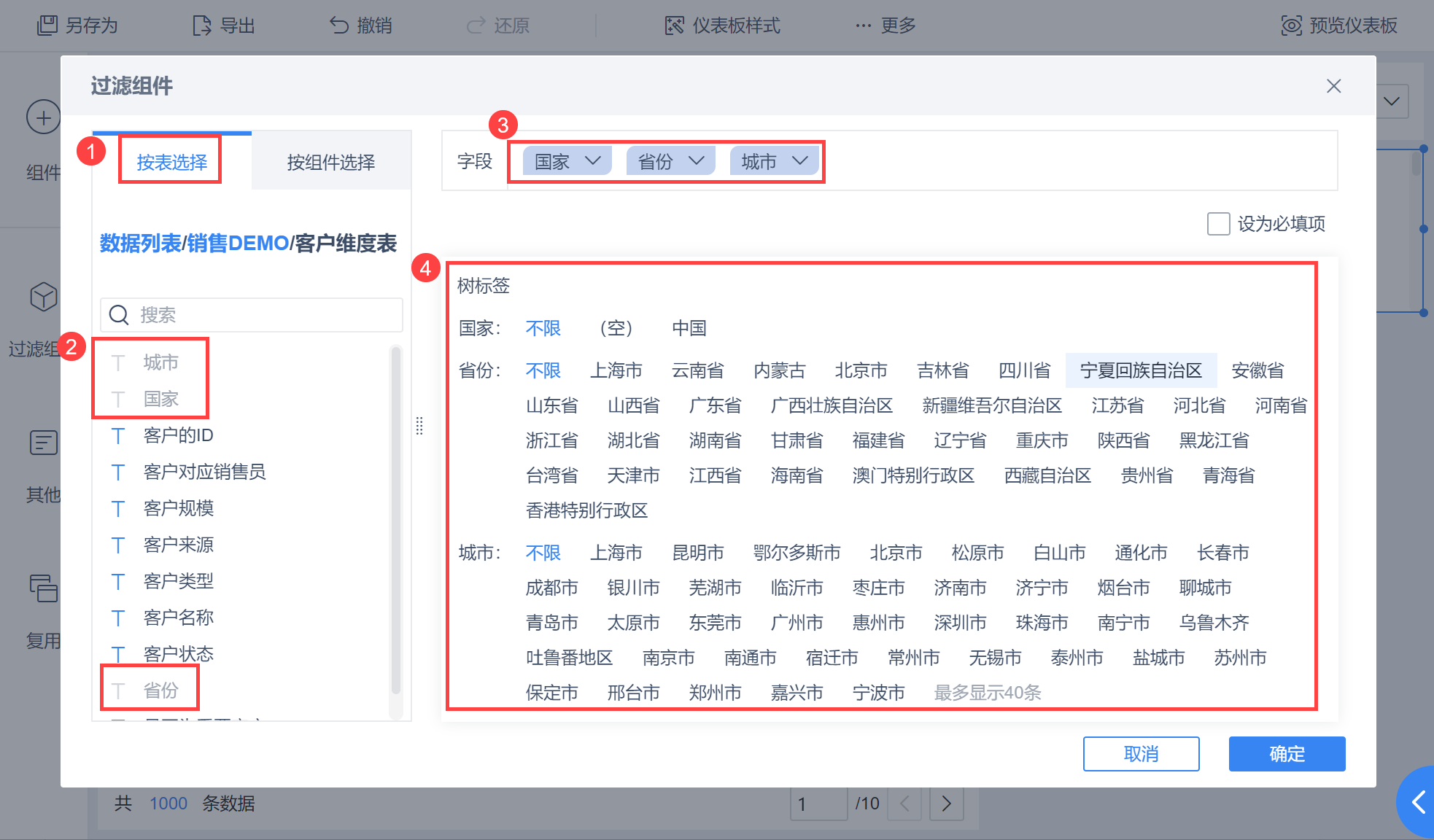Click the Preview Dashboard icon
Viewport: 1434px width, 840px height.
[x=1291, y=26]
